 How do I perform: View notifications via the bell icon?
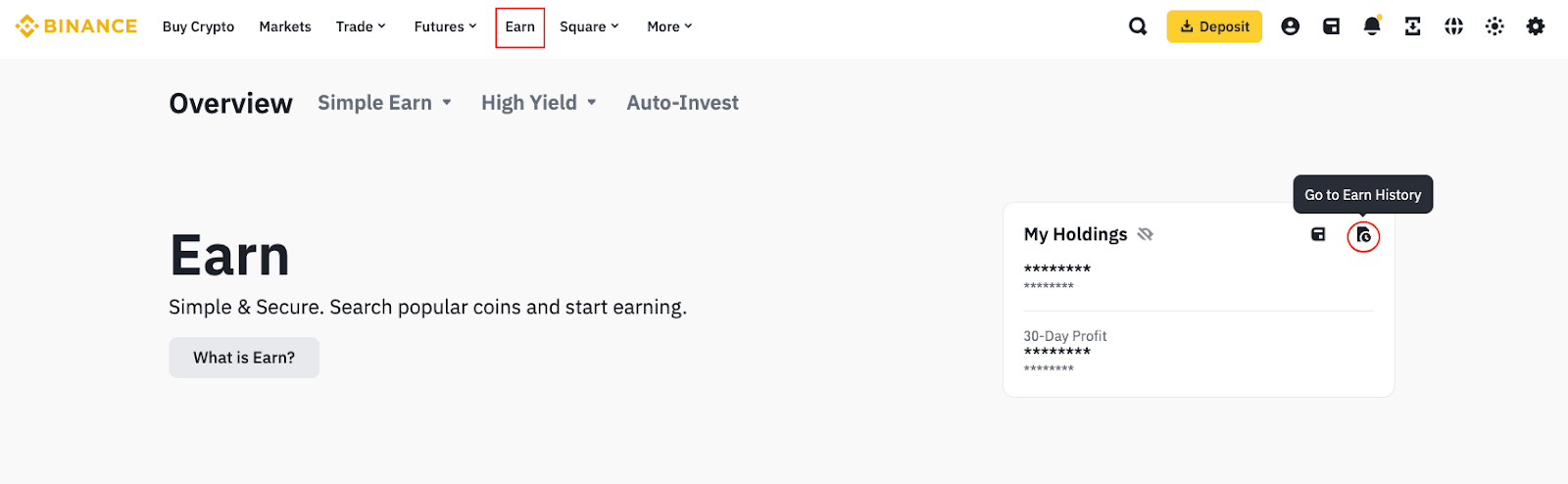[1372, 26]
